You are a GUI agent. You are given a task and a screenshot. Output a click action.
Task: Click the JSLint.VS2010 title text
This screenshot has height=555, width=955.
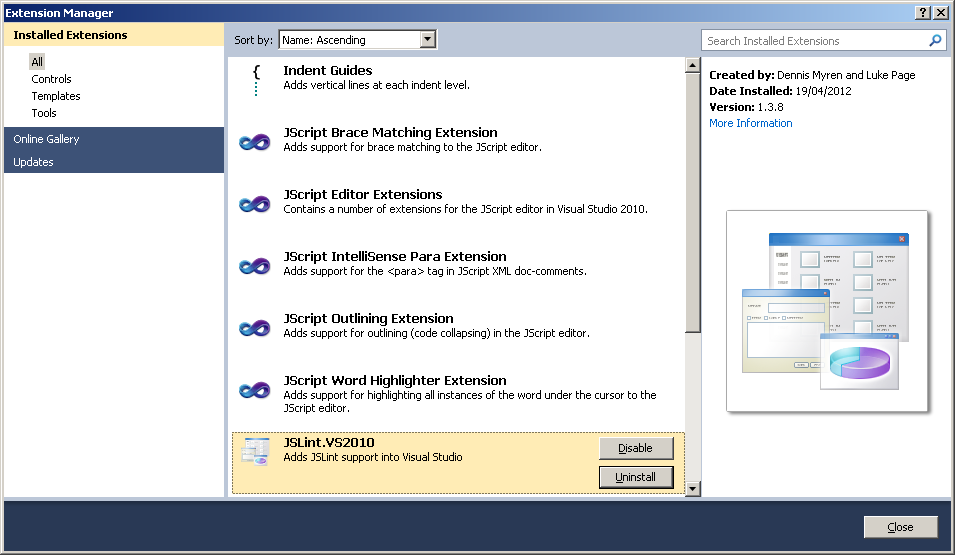pyautogui.click(x=329, y=443)
